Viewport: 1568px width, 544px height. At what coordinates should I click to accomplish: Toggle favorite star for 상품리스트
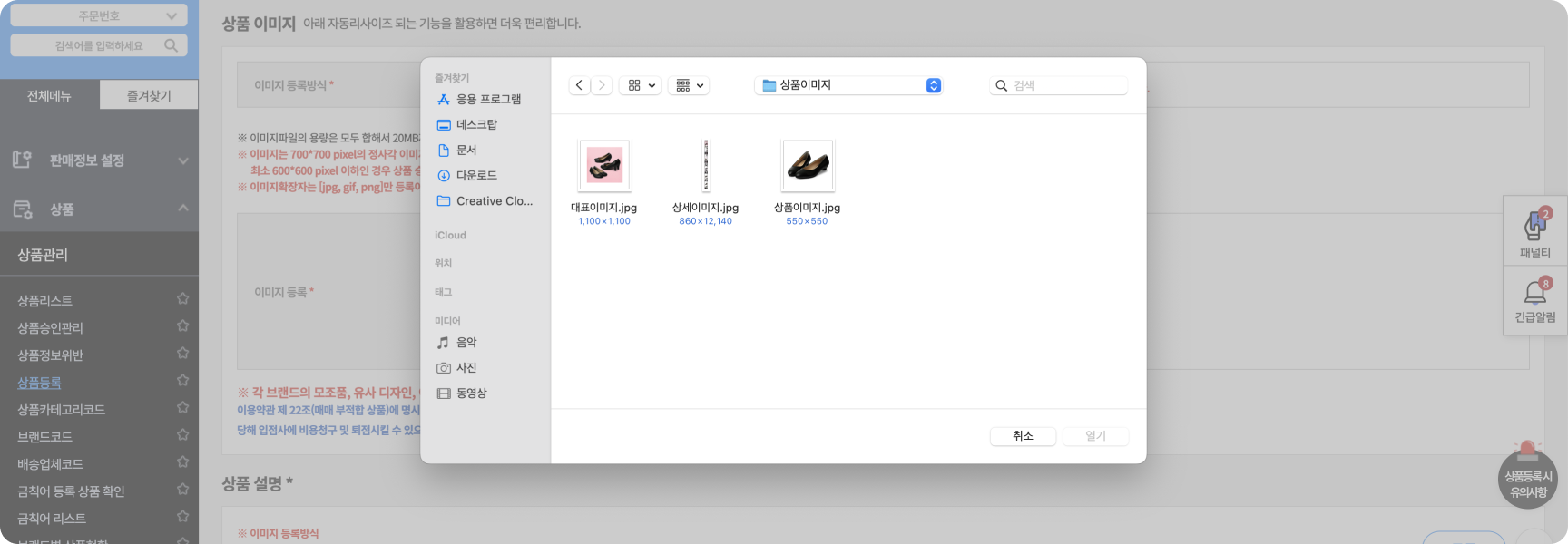[182, 298]
